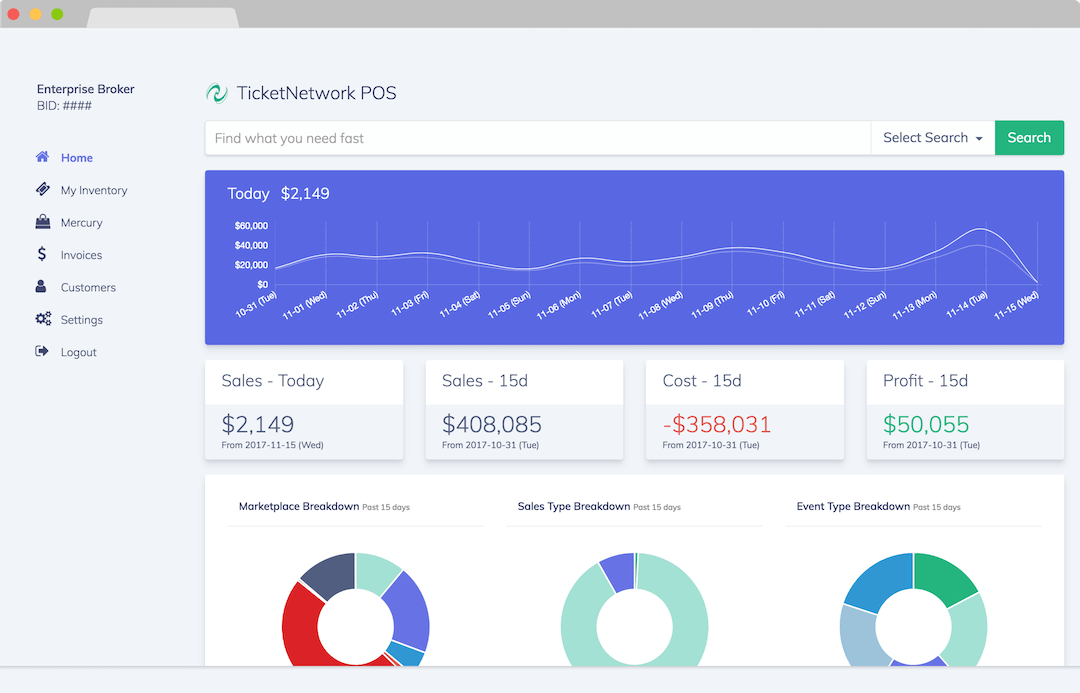
Task: Click the Profit - 15d amount $50,055
Action: pyautogui.click(x=927, y=424)
